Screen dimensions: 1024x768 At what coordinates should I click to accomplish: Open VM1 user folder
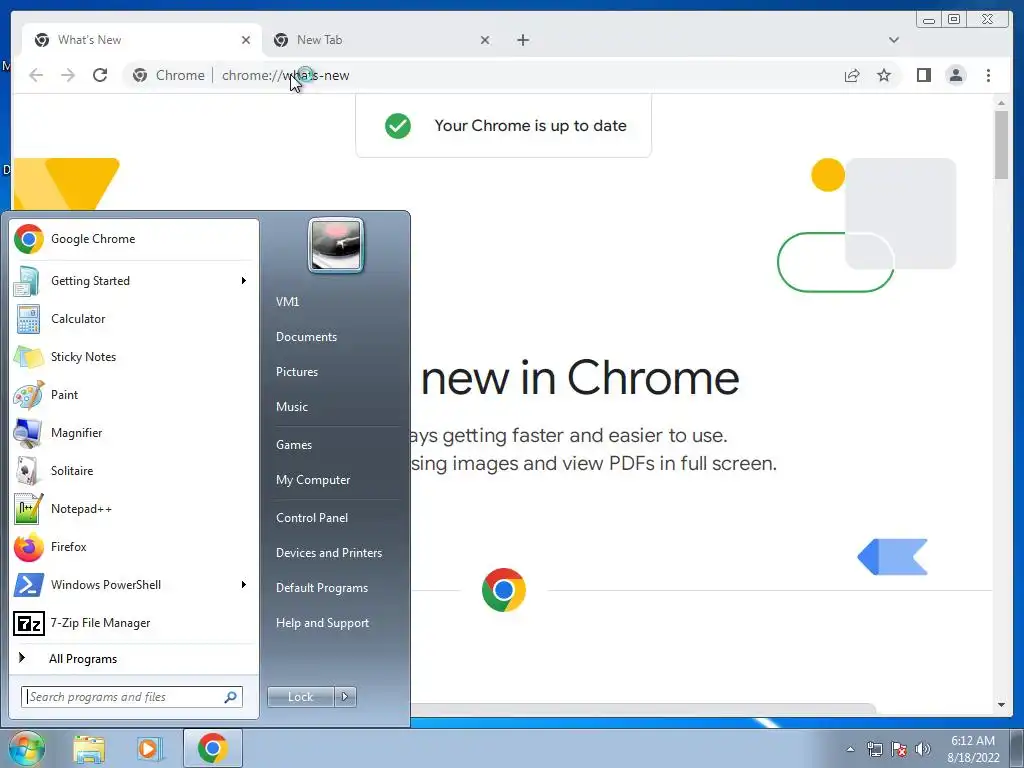pos(287,302)
